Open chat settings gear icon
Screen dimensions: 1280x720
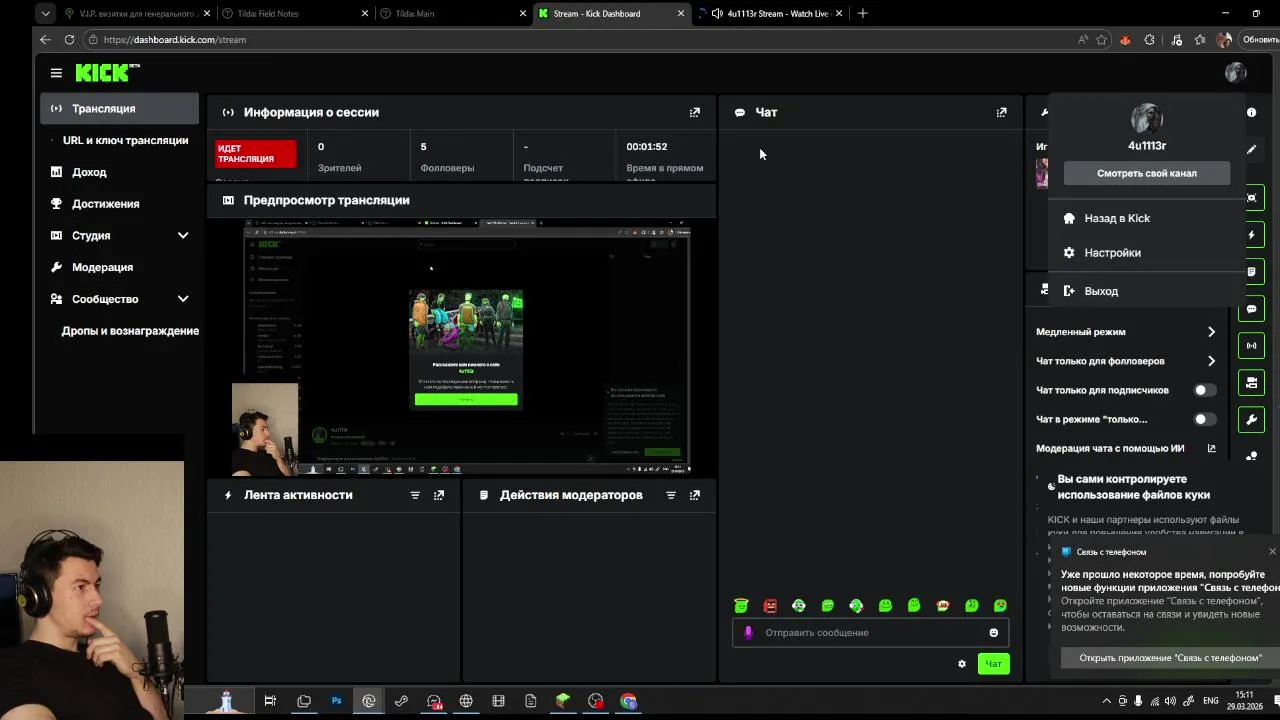(x=962, y=664)
